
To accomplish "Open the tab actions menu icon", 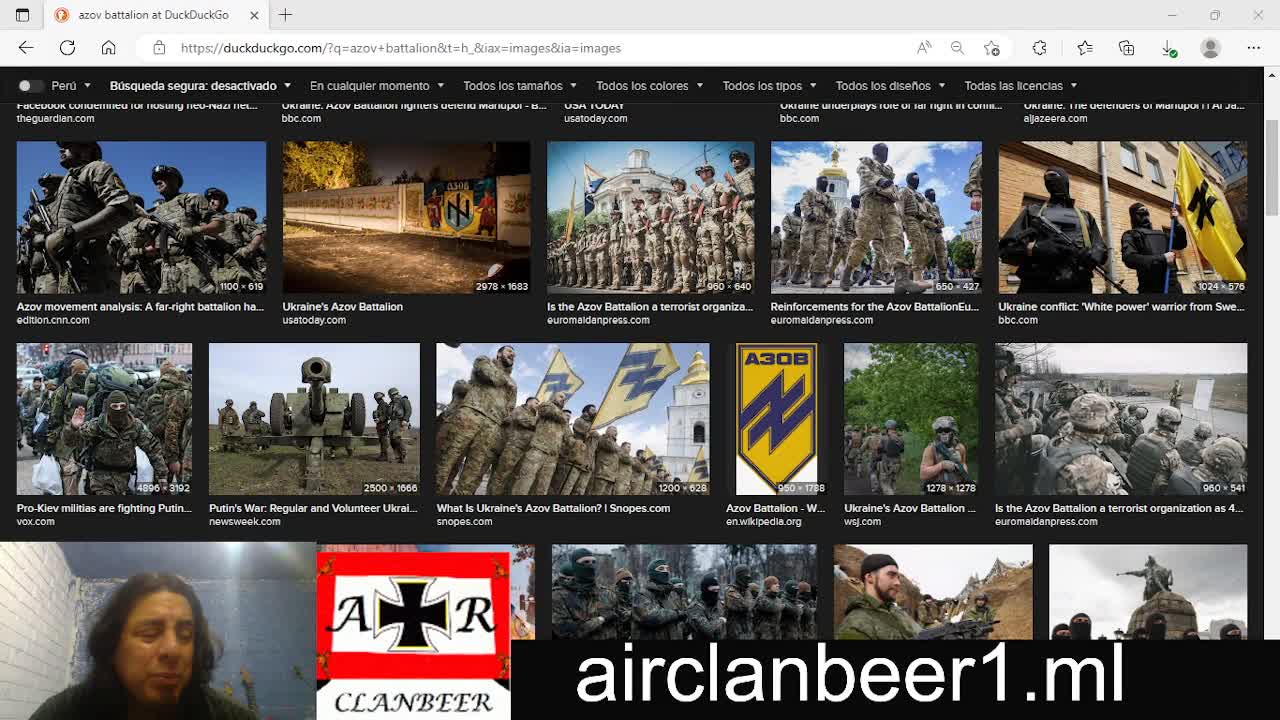I will (x=22, y=15).
